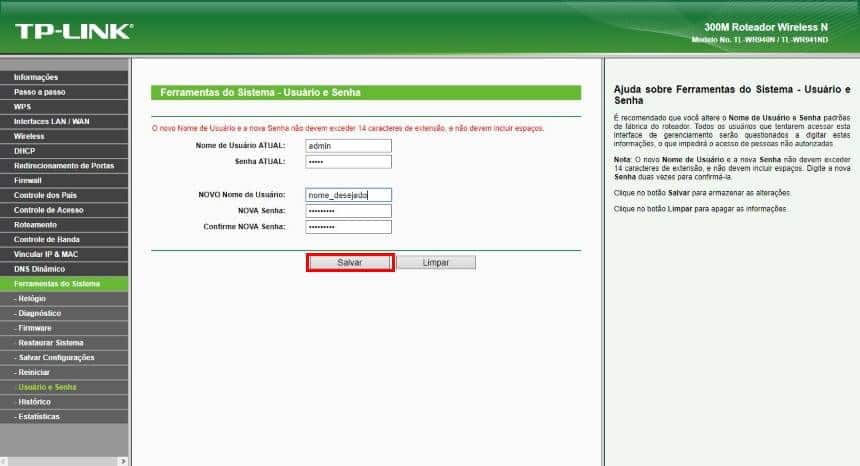Select Diagnóstico submenu item
860x466 pixels.
64,314
